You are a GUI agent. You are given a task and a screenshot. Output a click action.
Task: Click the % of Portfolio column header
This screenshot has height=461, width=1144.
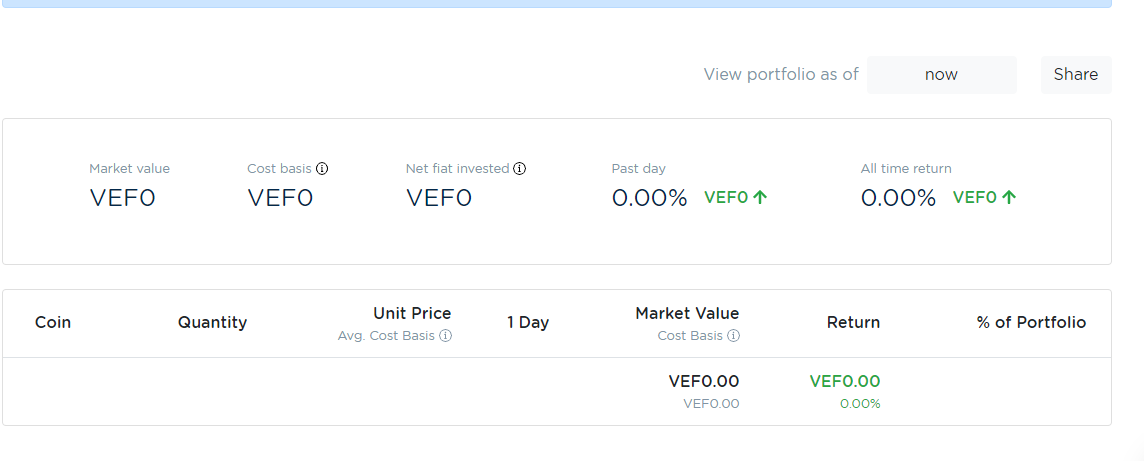click(1031, 322)
